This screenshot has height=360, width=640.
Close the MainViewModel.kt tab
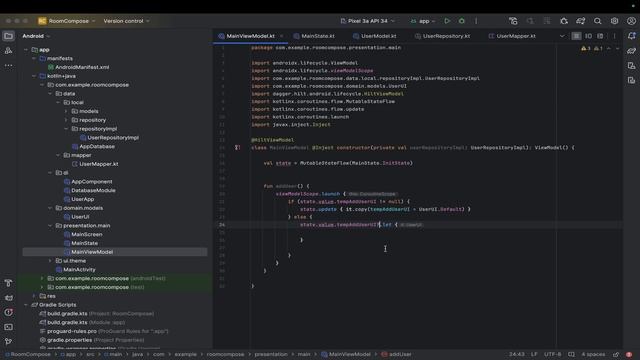coord(282,36)
